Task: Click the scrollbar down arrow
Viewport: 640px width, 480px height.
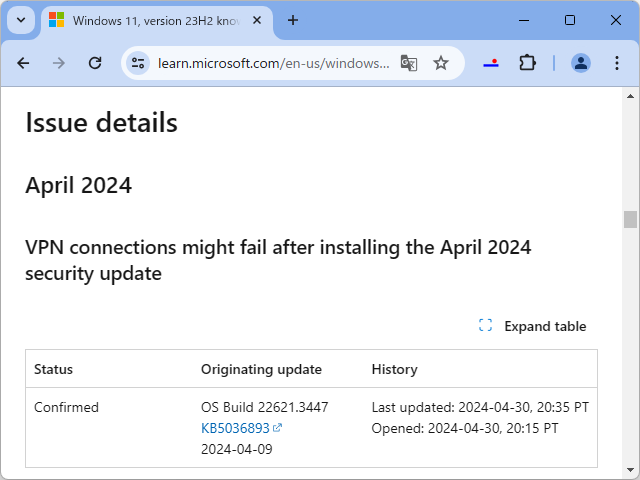Action: click(630, 470)
